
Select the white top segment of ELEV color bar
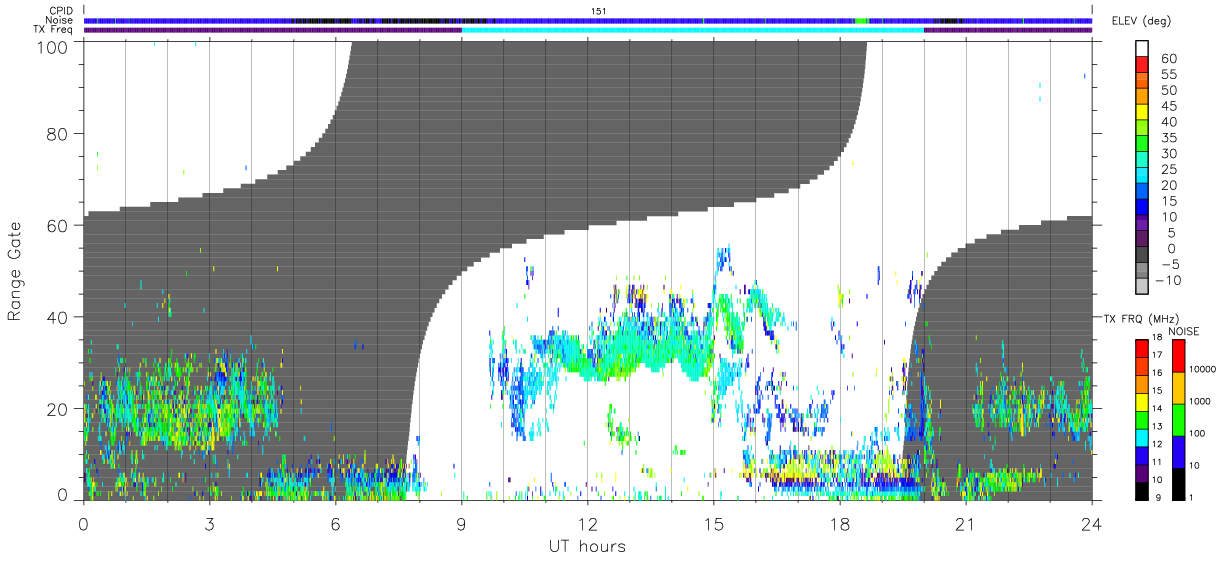[1143, 50]
